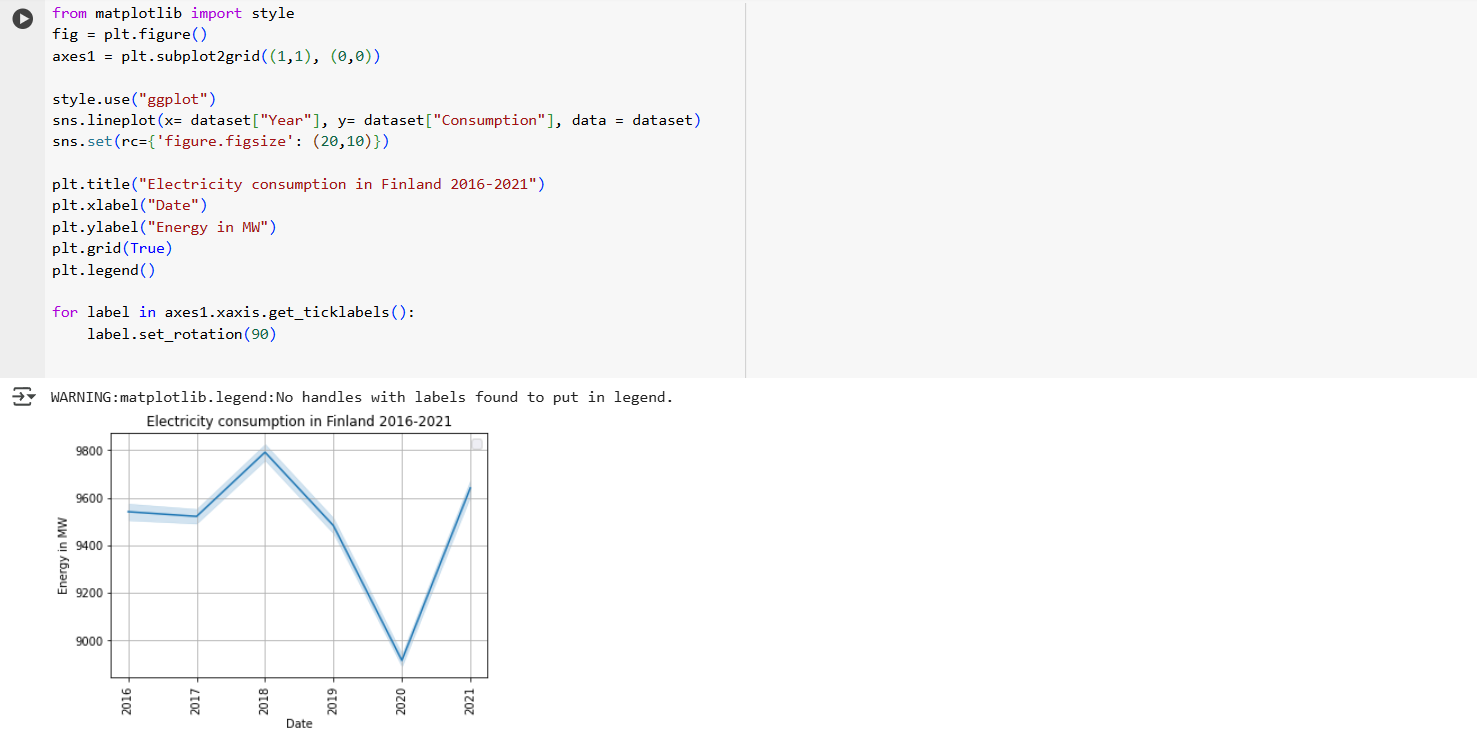Screen dimensions: 1477x745
Task: Place cursor on the sns.lineplot line
Action: click(376, 120)
